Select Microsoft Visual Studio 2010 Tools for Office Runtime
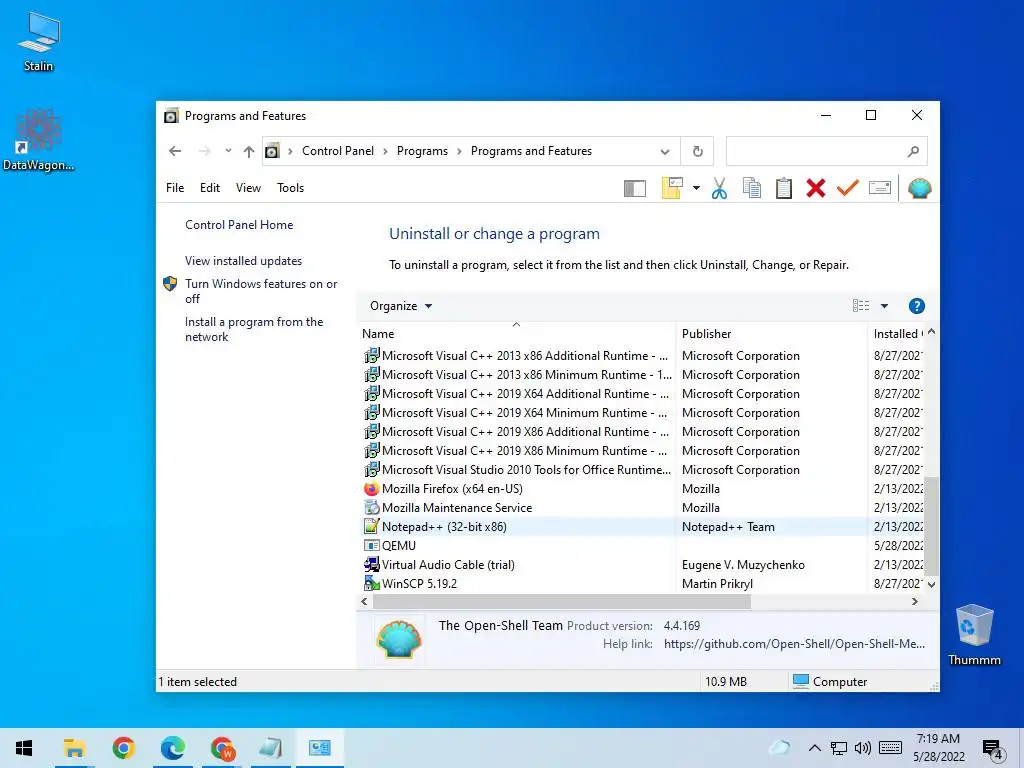This screenshot has width=1024, height=768. tap(642, 470)
